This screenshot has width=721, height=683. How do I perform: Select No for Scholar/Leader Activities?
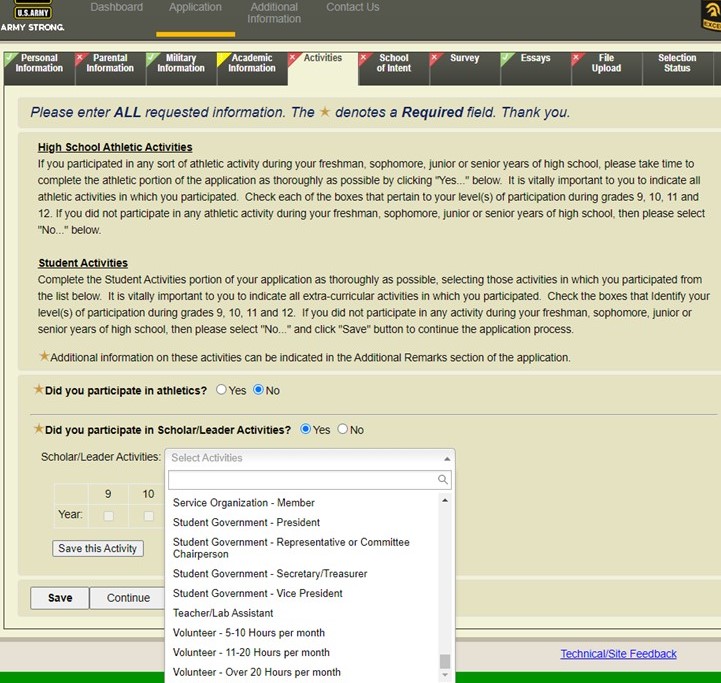click(x=343, y=430)
